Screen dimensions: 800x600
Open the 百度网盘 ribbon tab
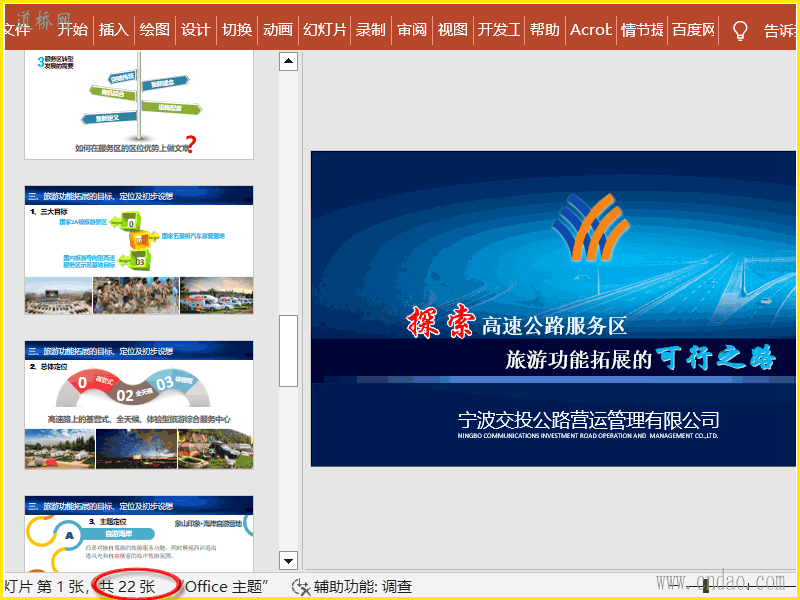tap(693, 30)
